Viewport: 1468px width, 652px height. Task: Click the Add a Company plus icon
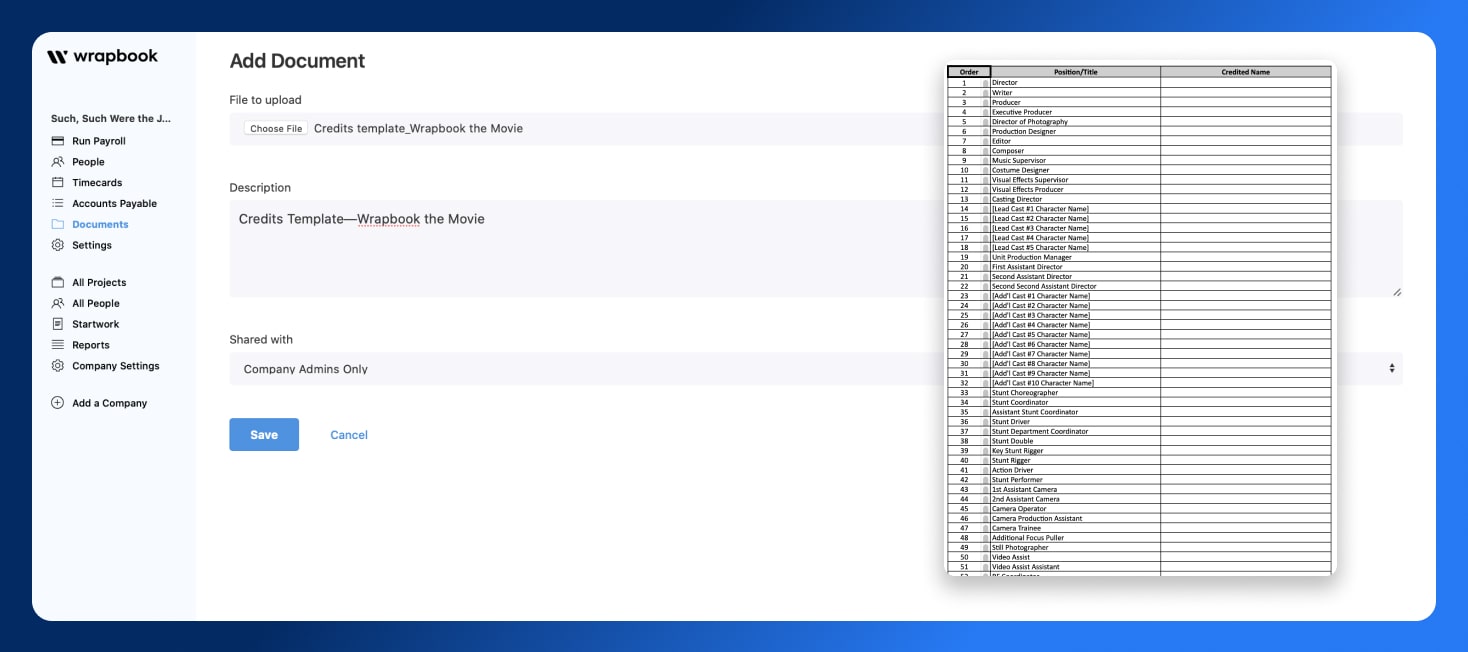click(57, 402)
